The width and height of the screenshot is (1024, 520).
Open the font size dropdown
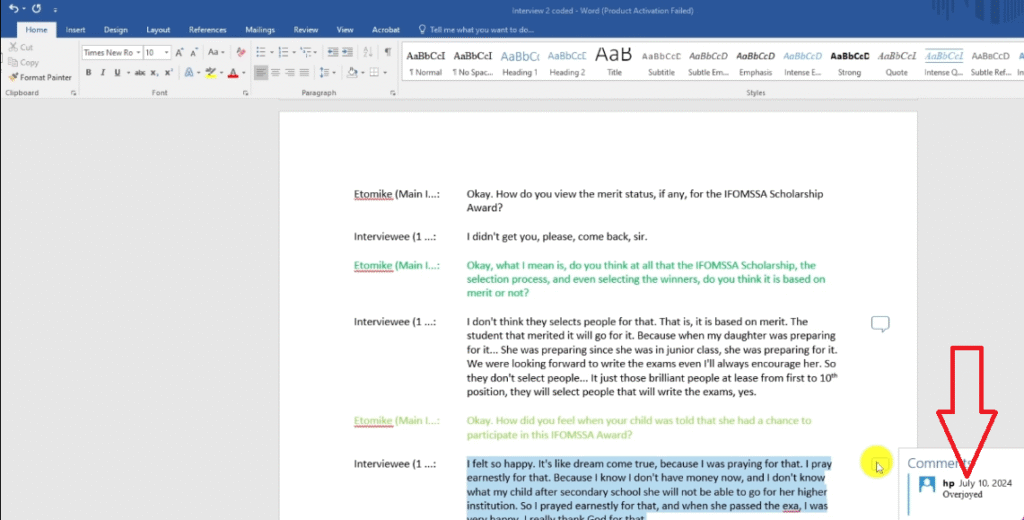tap(165, 52)
